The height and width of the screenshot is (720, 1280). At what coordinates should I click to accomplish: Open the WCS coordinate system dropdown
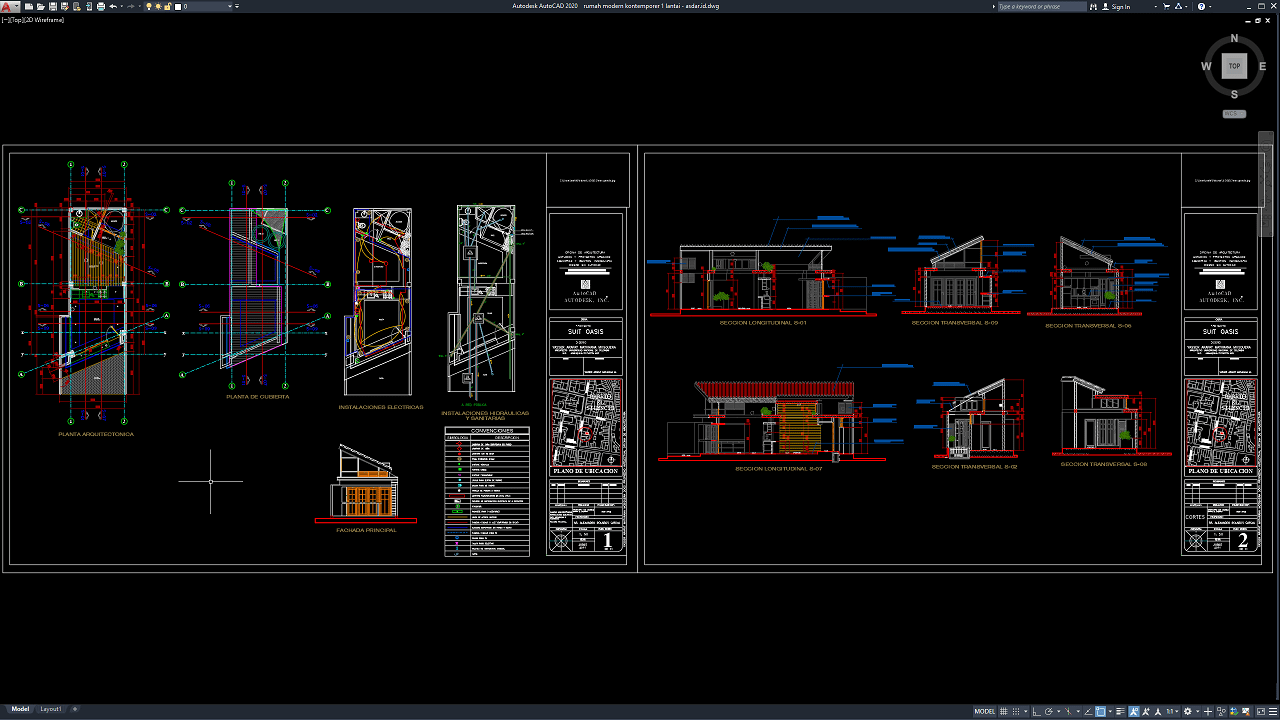1234,114
